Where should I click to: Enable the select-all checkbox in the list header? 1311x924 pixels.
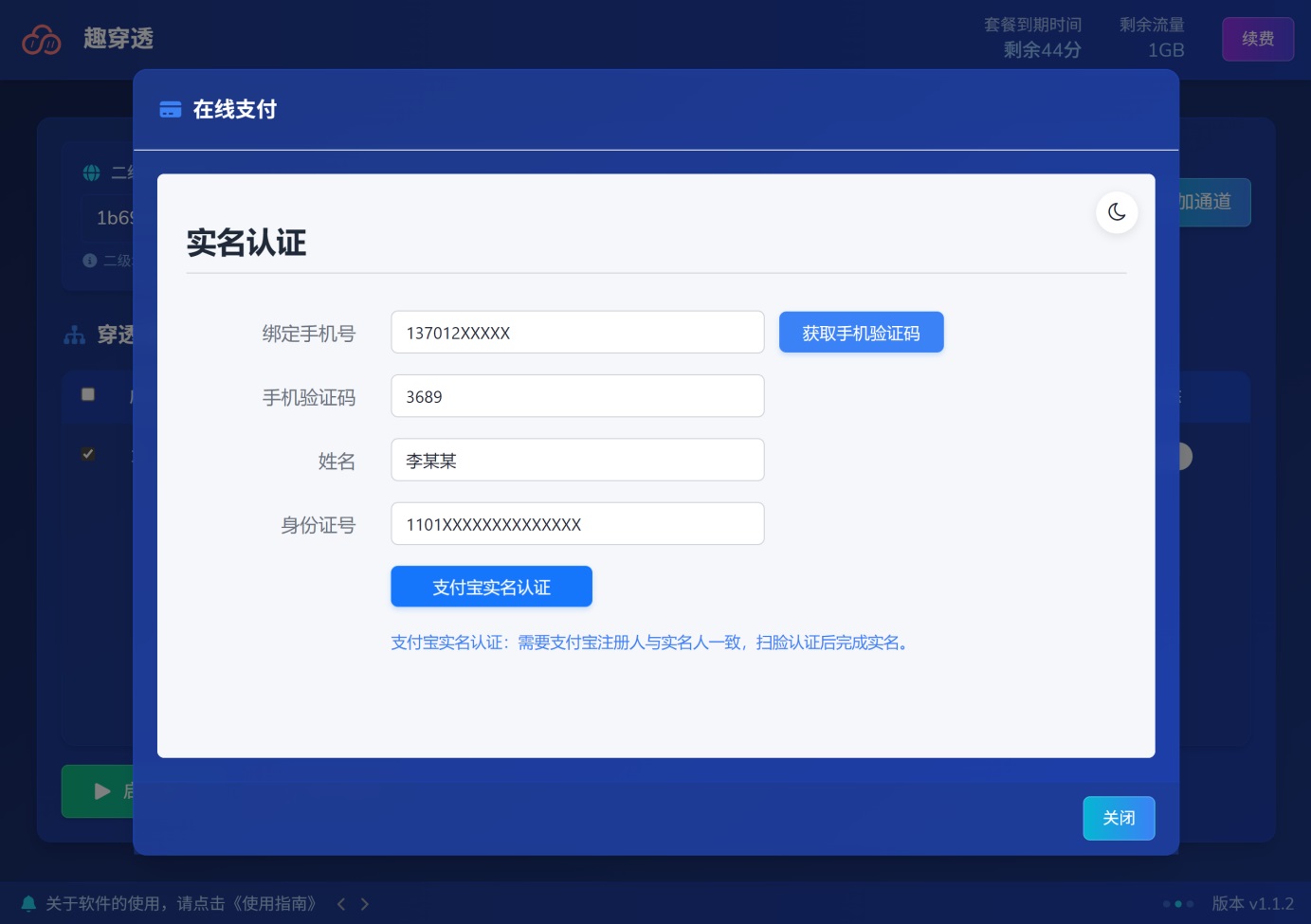(x=87, y=393)
